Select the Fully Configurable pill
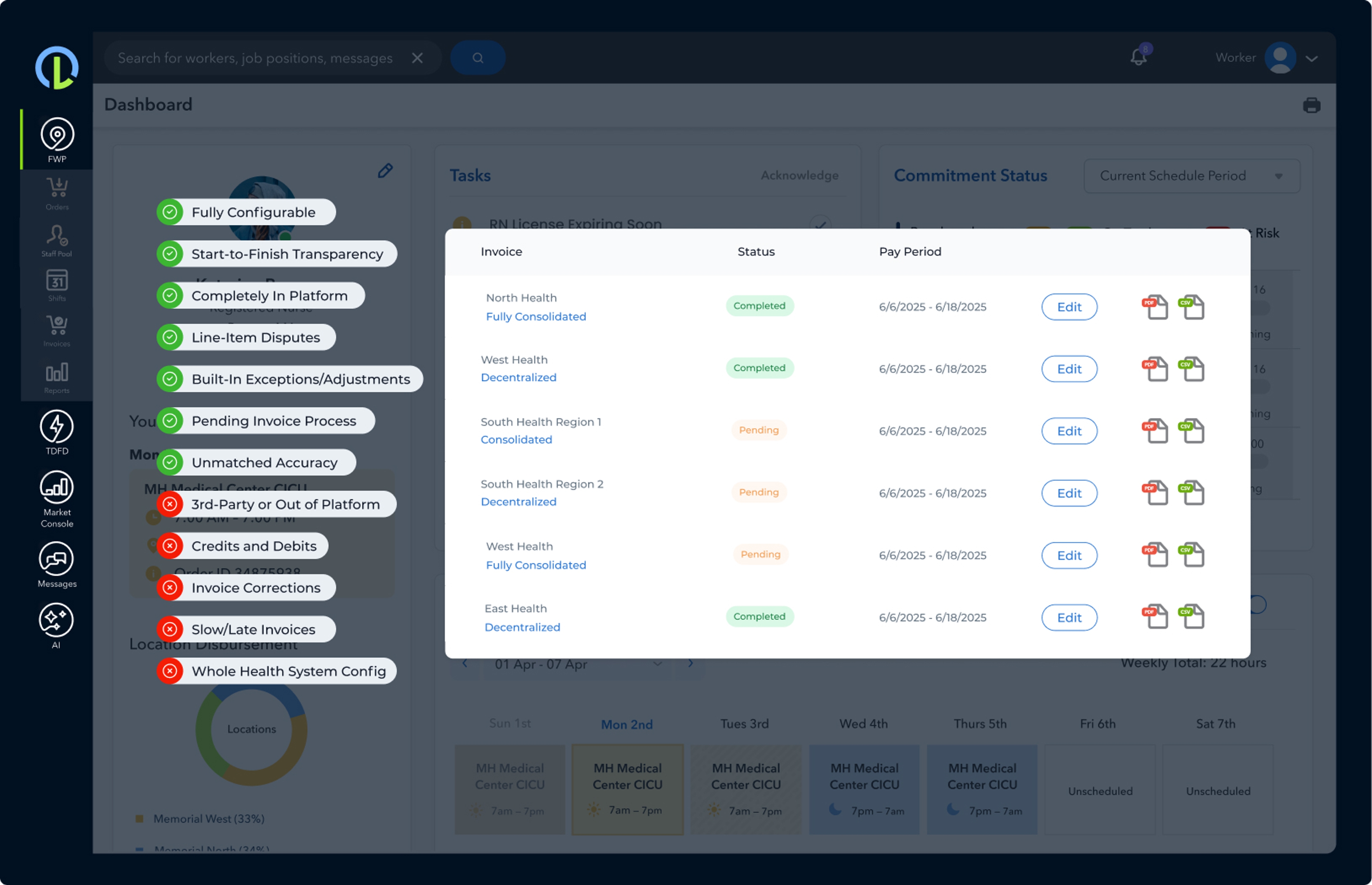The width and height of the screenshot is (1372, 885). [x=247, y=212]
